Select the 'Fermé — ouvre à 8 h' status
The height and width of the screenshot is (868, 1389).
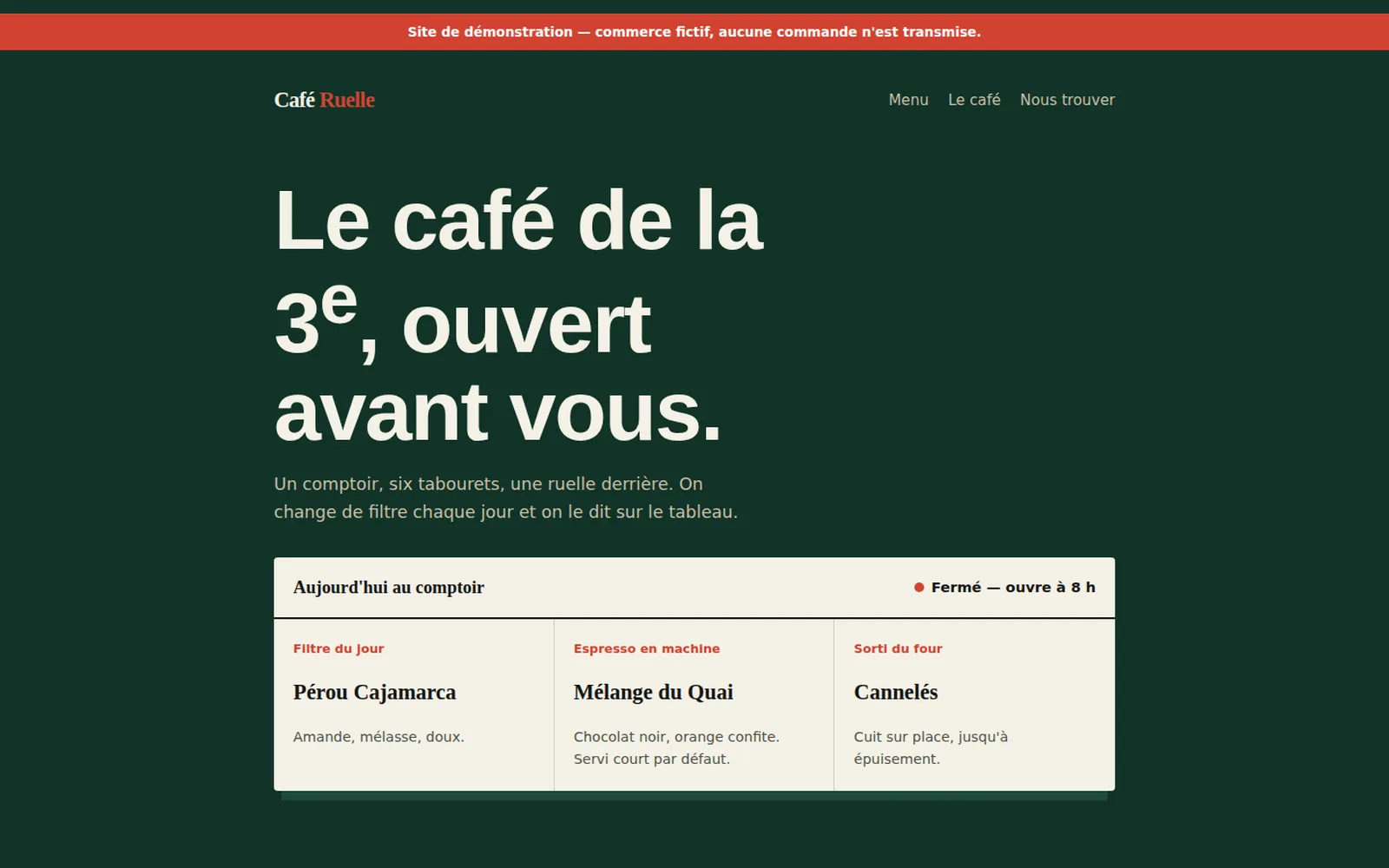[x=1004, y=588]
